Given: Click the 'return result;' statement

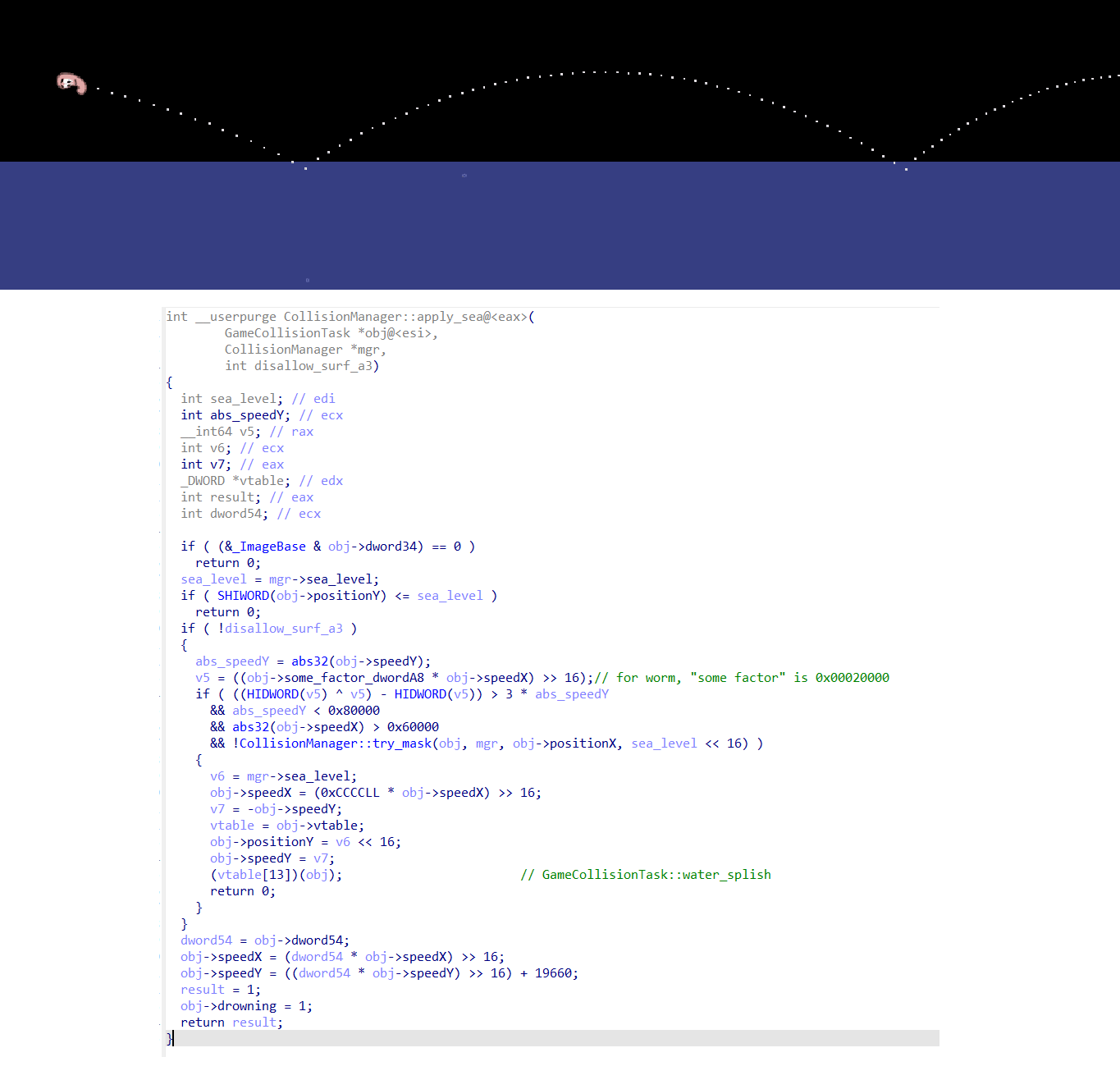Looking at the screenshot, I should pyautogui.click(x=232, y=1023).
